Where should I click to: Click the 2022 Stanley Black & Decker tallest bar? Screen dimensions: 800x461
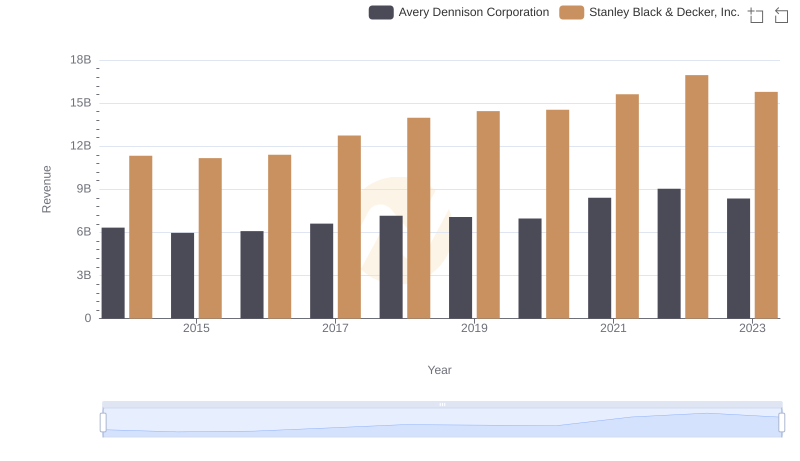click(x=696, y=197)
